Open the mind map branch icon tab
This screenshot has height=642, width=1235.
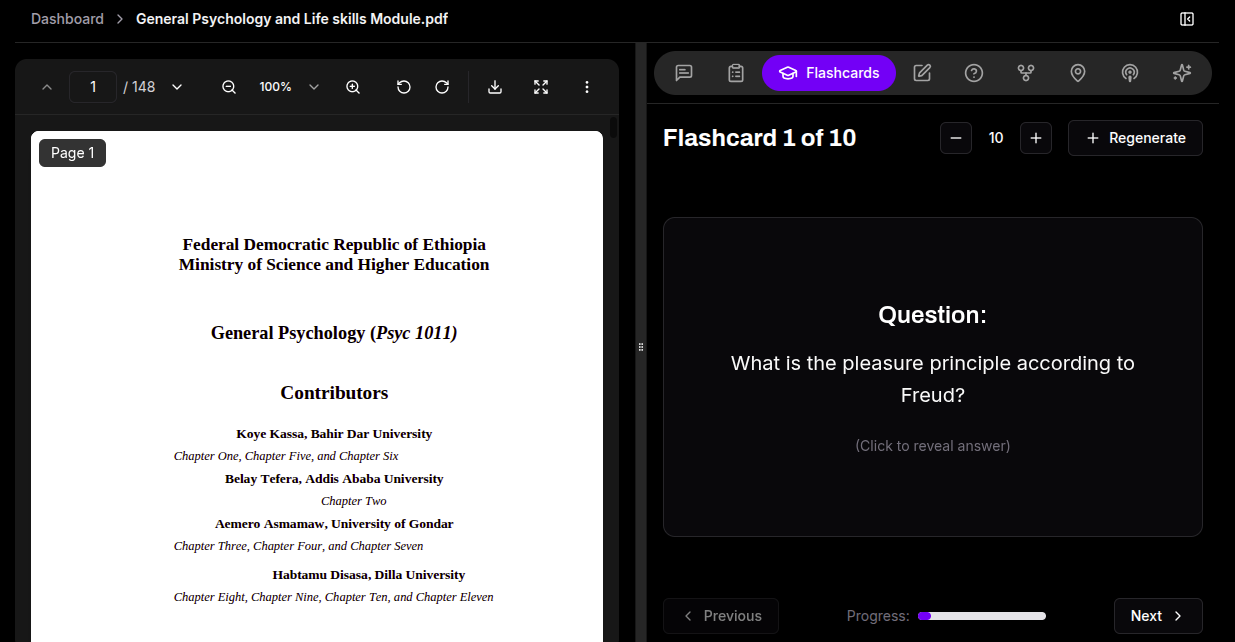click(1026, 73)
